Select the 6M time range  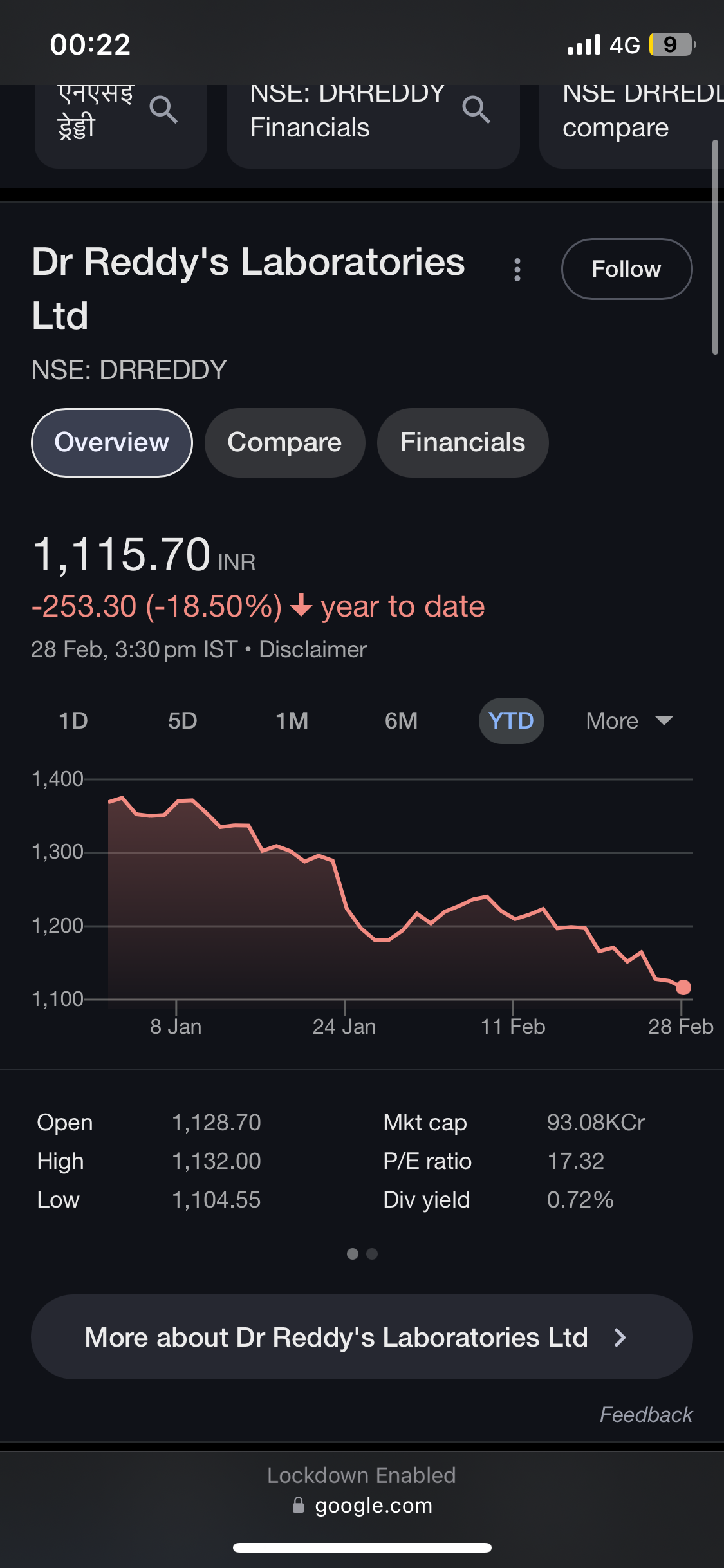coord(401,721)
